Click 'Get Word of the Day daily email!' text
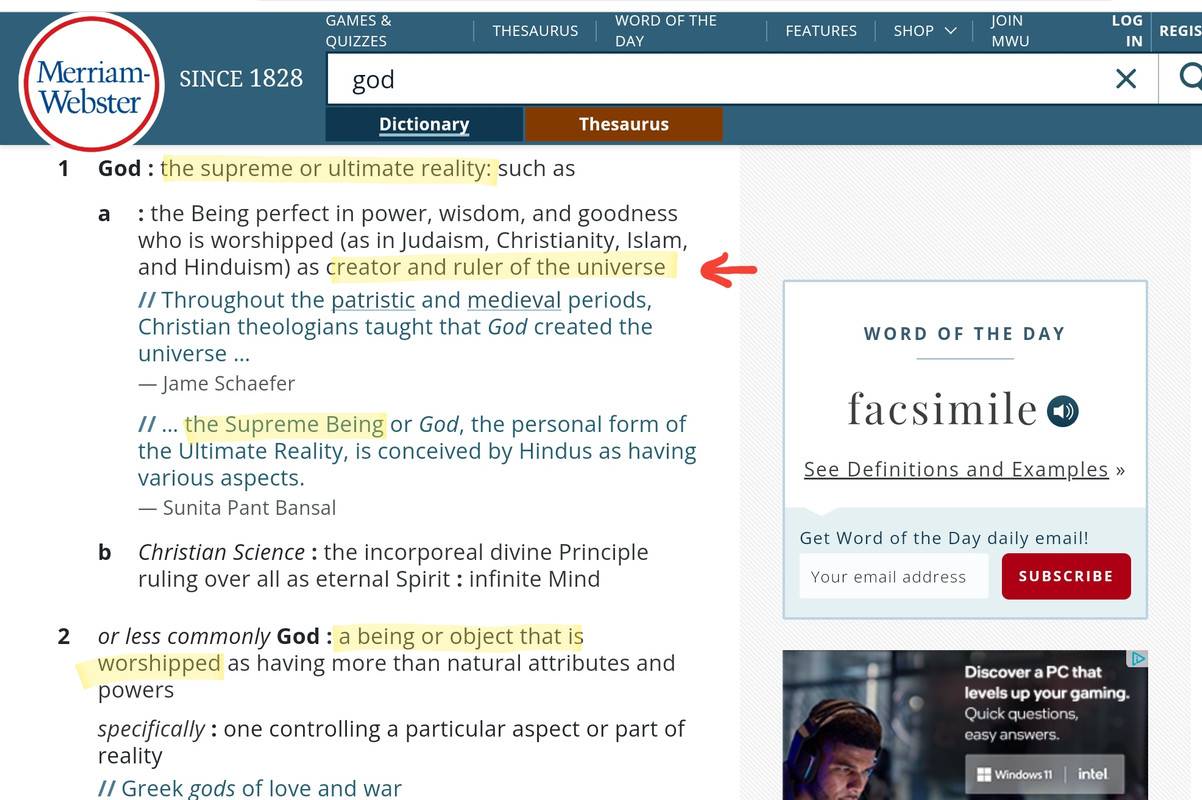The width and height of the screenshot is (1202, 800). (944, 538)
